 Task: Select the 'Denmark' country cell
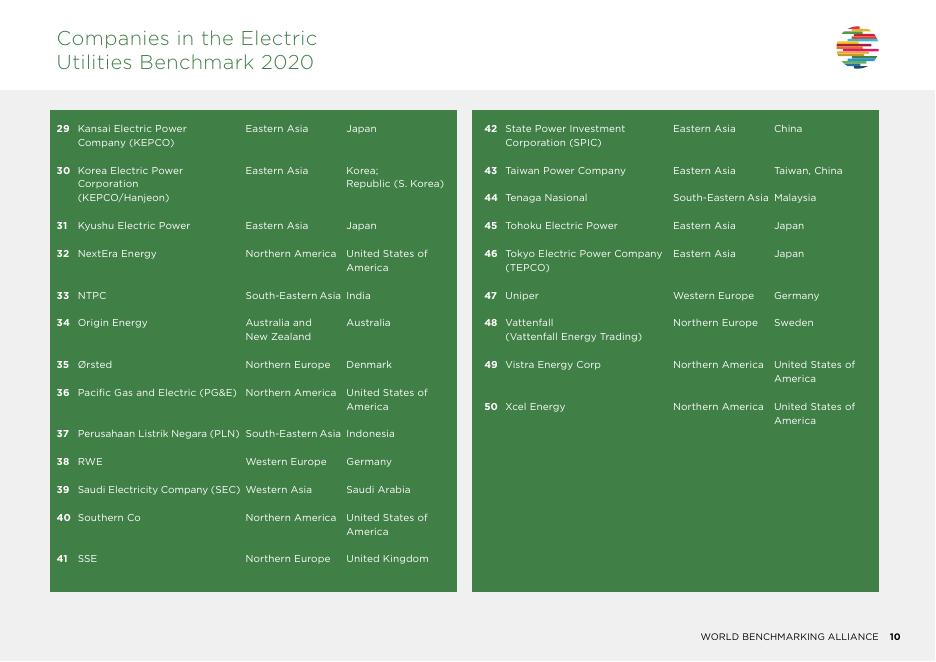(369, 365)
